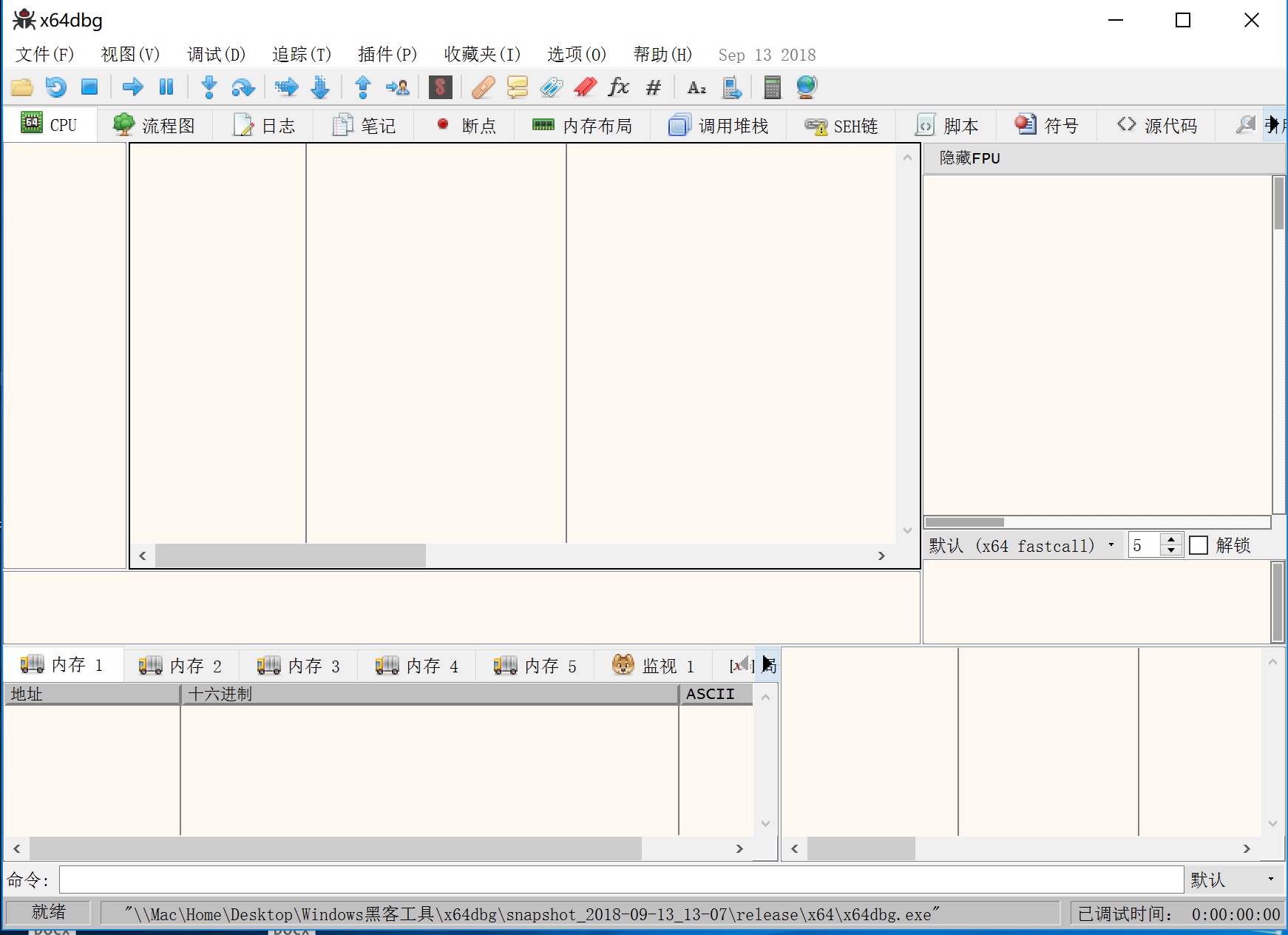
Task: Switch to the SEH链 tab
Action: click(x=841, y=125)
